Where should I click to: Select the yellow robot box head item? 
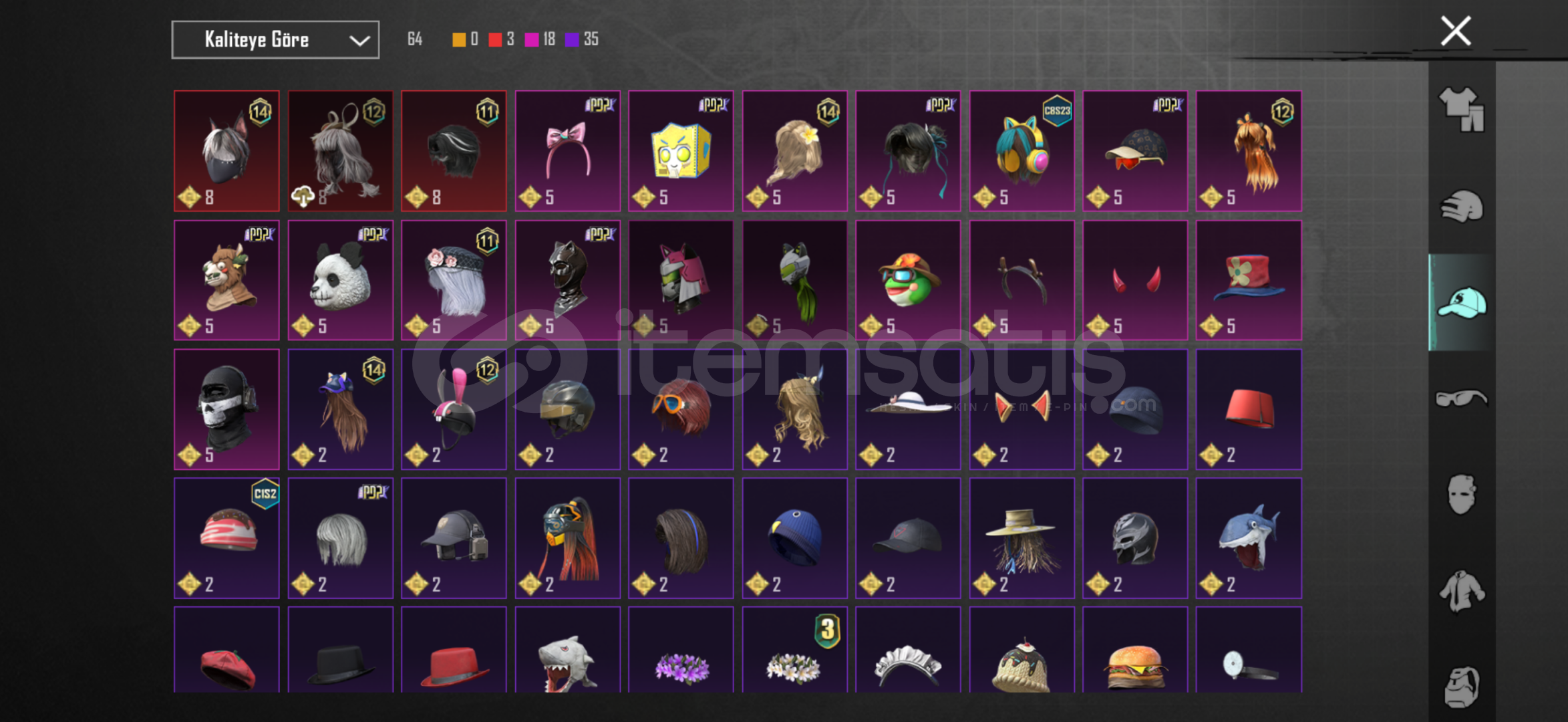(681, 151)
